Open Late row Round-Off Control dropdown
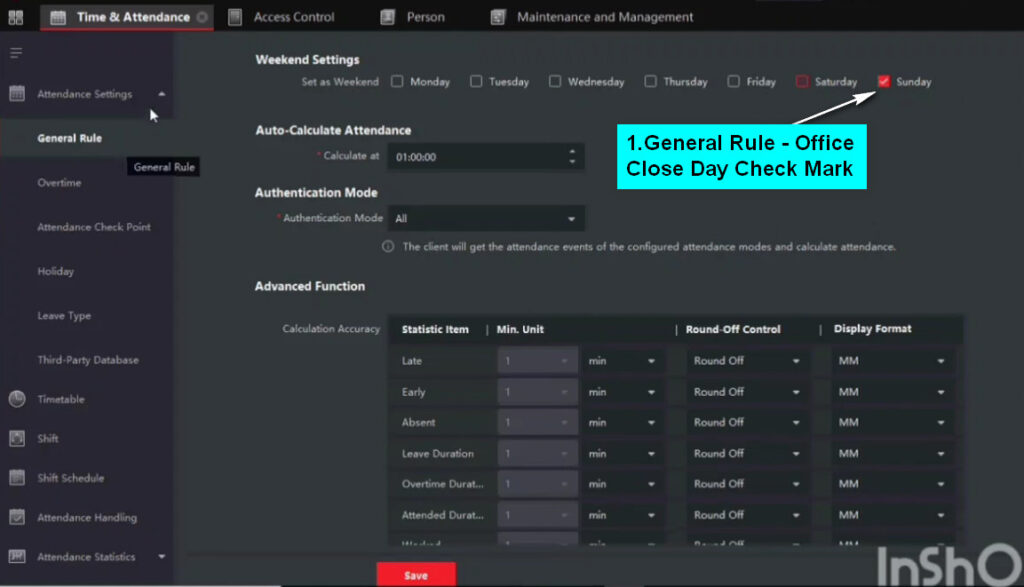This screenshot has width=1024, height=587. 746,361
